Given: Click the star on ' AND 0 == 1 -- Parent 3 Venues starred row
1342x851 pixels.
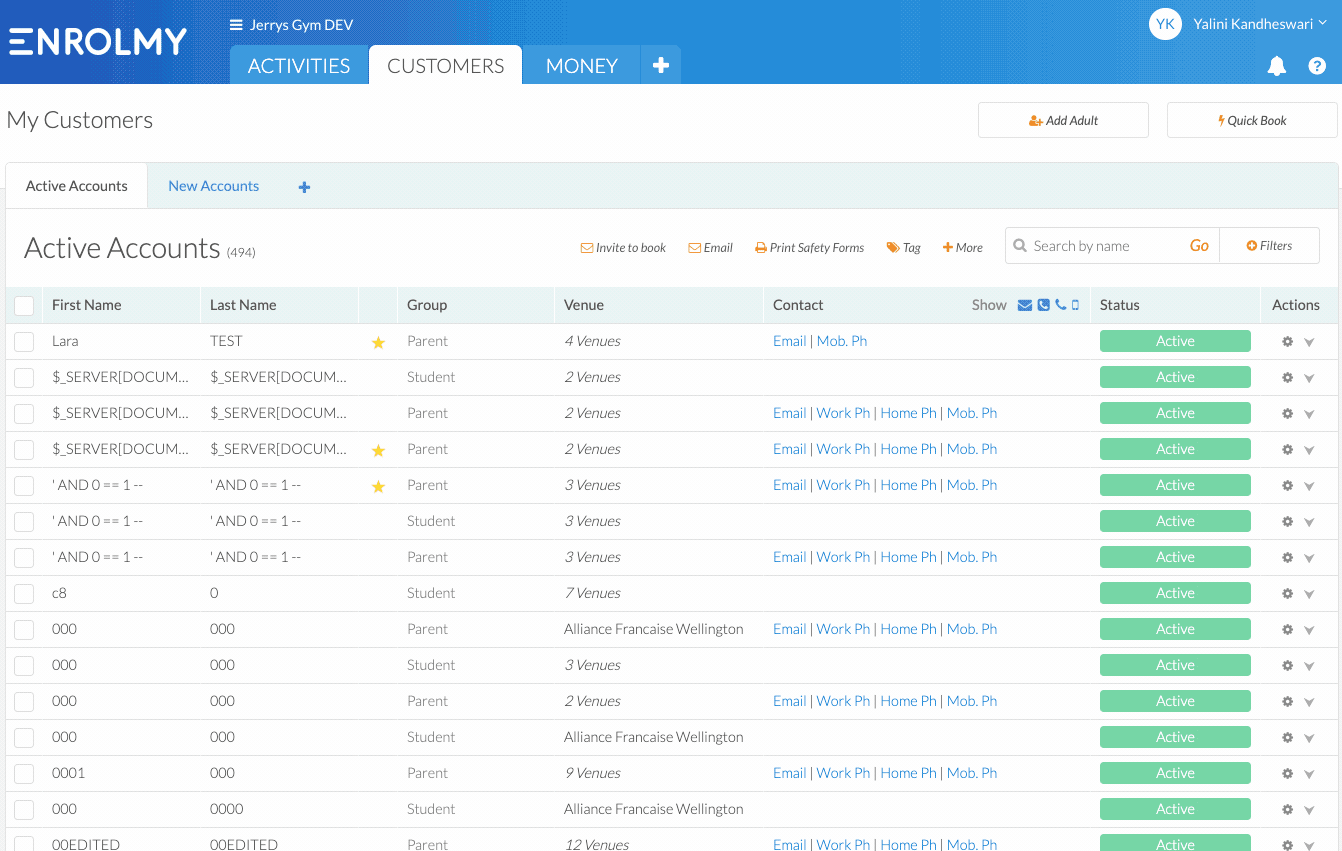Looking at the screenshot, I should click(378, 486).
